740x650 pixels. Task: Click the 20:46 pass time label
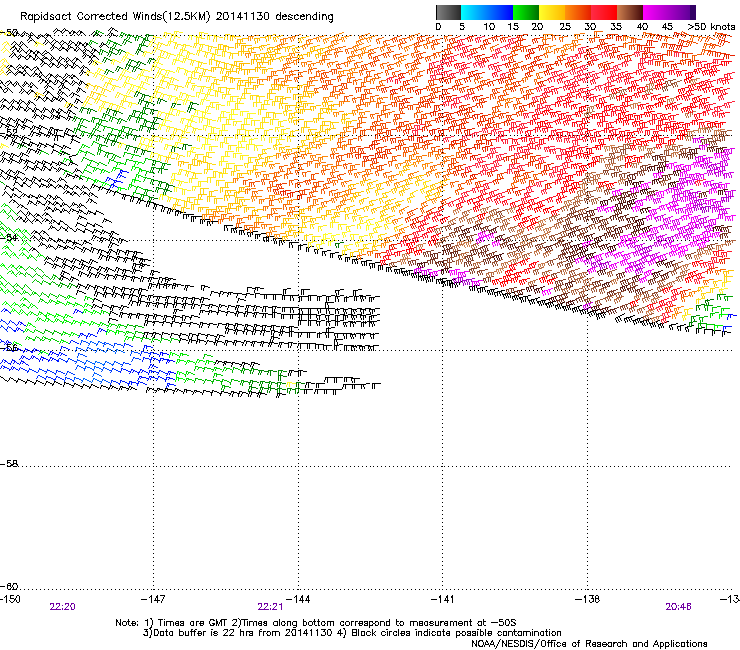coord(678,607)
